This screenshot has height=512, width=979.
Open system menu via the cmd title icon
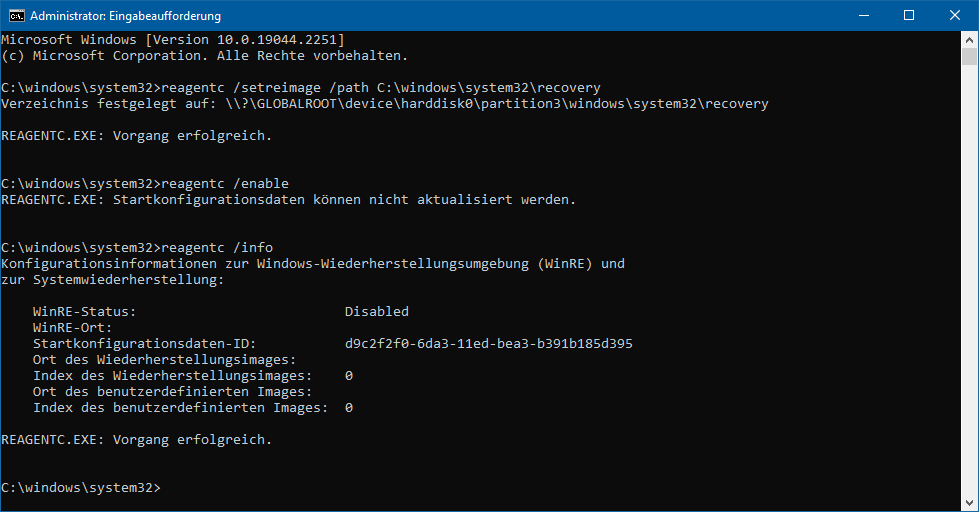pyautogui.click(x=17, y=16)
